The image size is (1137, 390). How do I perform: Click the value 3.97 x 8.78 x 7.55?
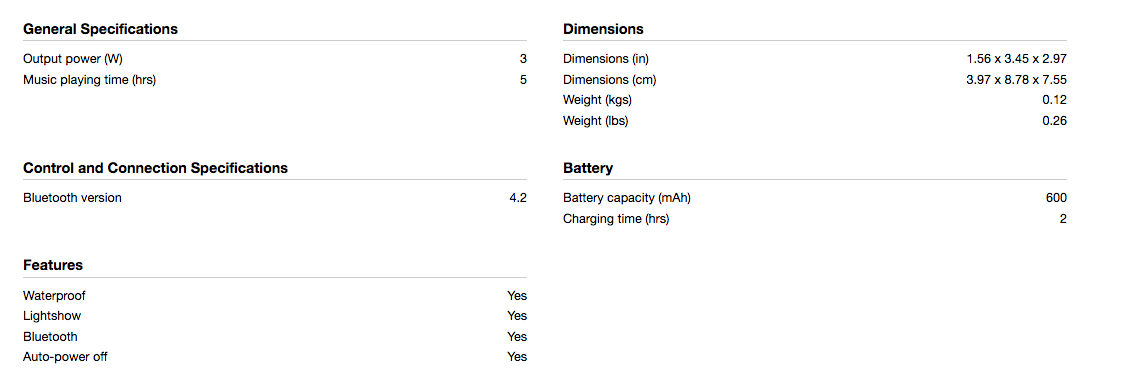(x=1016, y=80)
